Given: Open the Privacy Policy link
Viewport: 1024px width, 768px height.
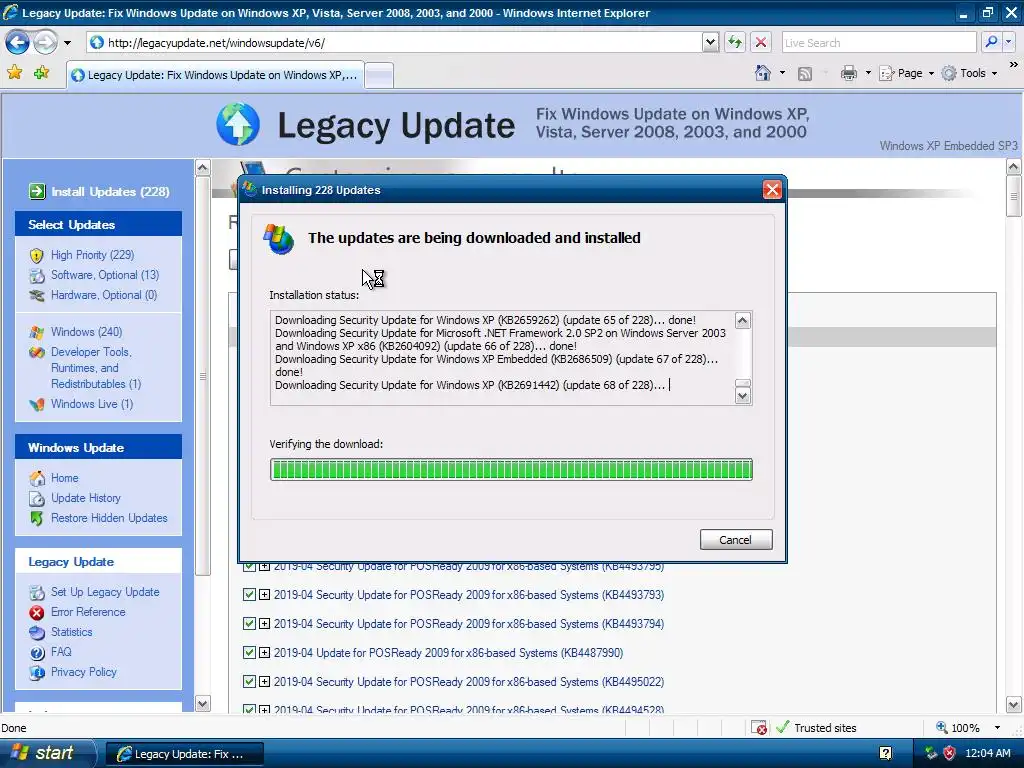Looking at the screenshot, I should 84,672.
